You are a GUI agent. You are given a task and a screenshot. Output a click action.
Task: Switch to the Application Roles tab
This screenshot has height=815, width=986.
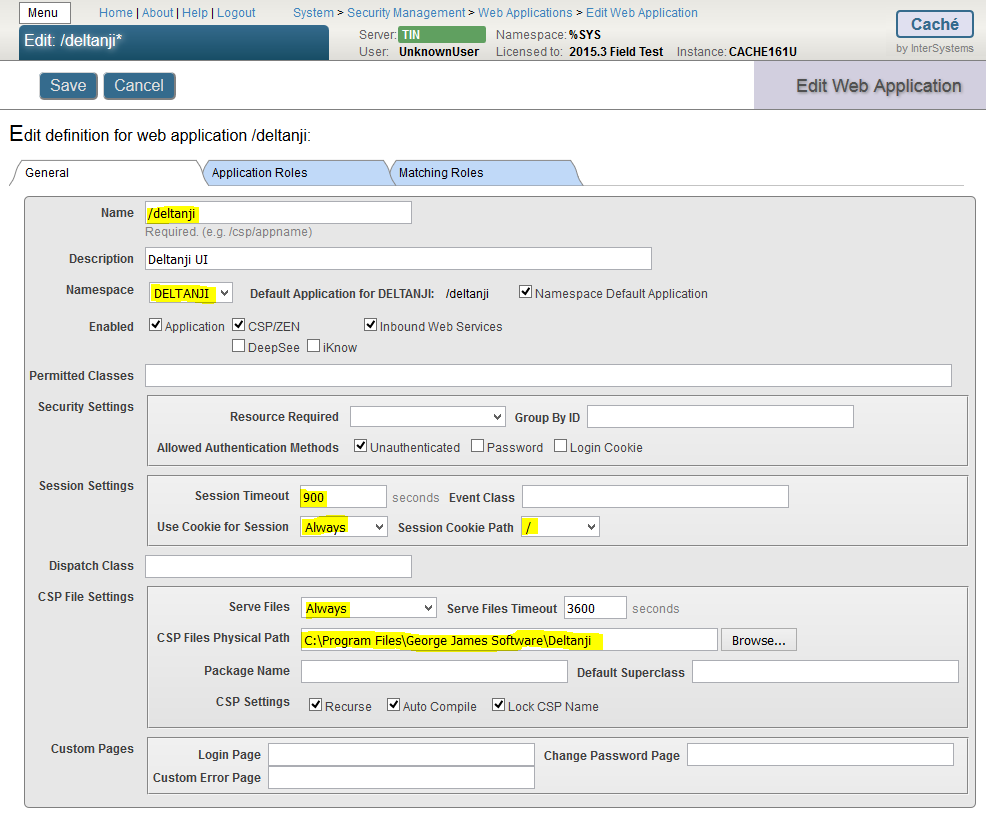(x=260, y=173)
